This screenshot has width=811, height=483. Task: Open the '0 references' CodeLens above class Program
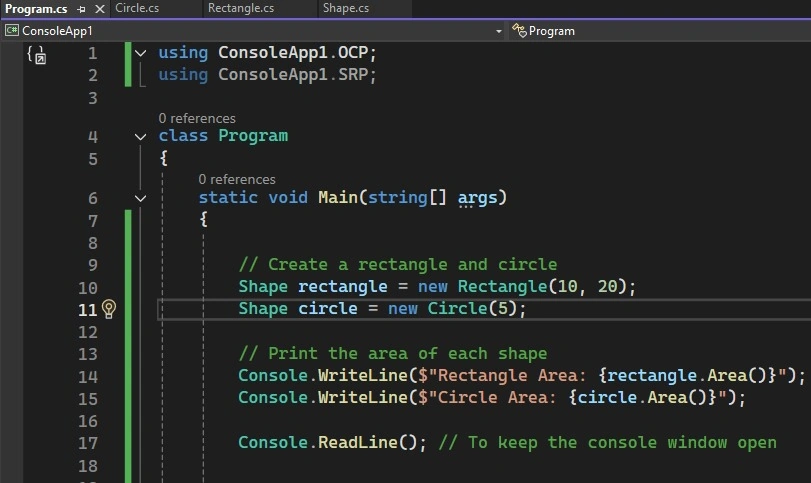(197, 118)
